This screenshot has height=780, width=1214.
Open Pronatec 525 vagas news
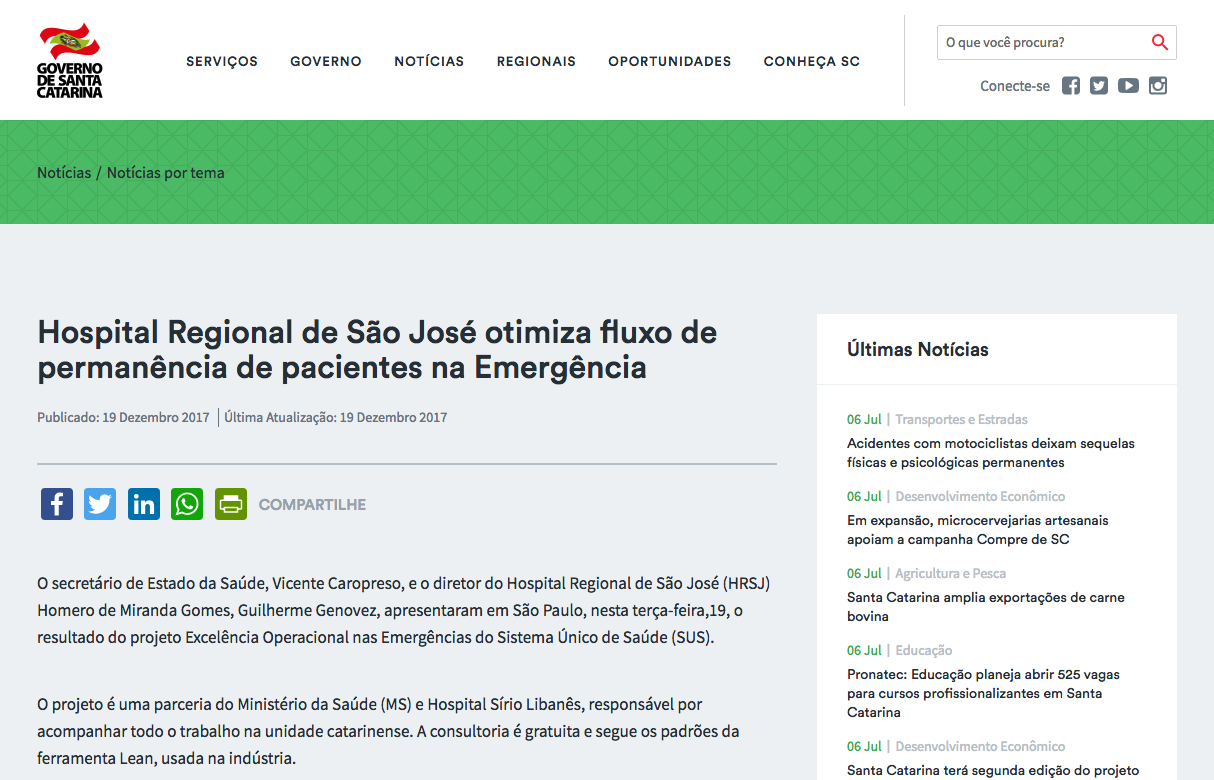(983, 693)
